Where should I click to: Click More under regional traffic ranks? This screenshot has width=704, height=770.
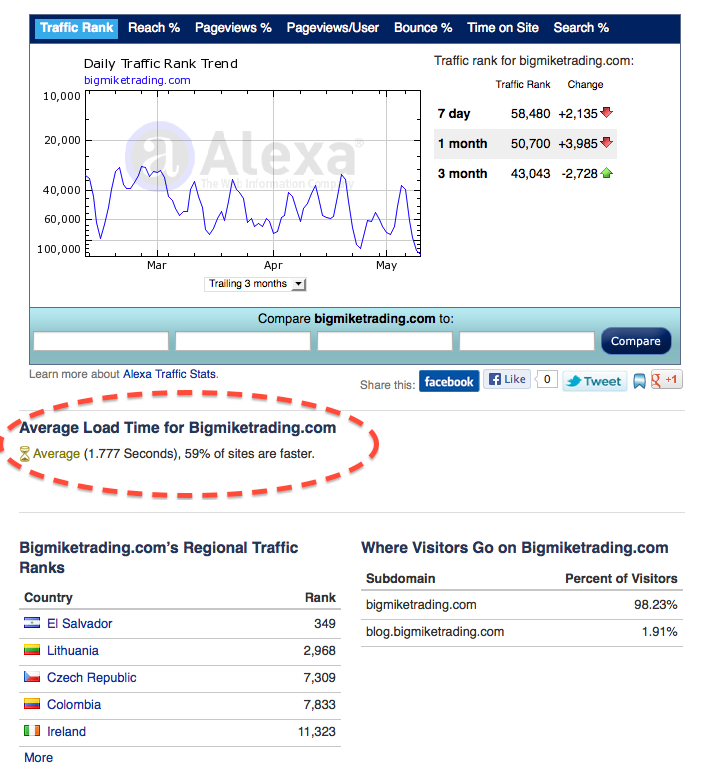pos(38,757)
